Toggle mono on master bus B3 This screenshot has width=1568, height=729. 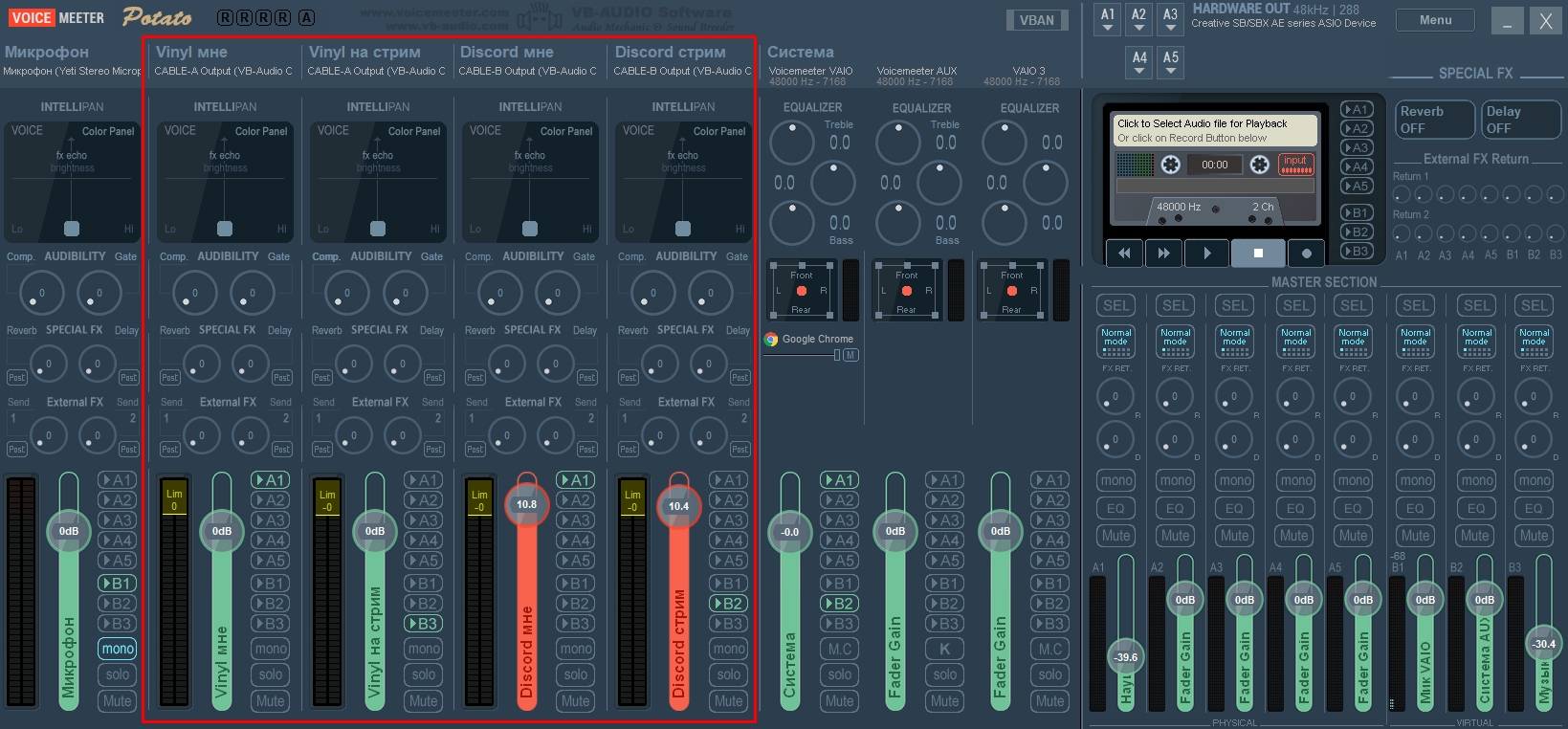tap(1535, 480)
